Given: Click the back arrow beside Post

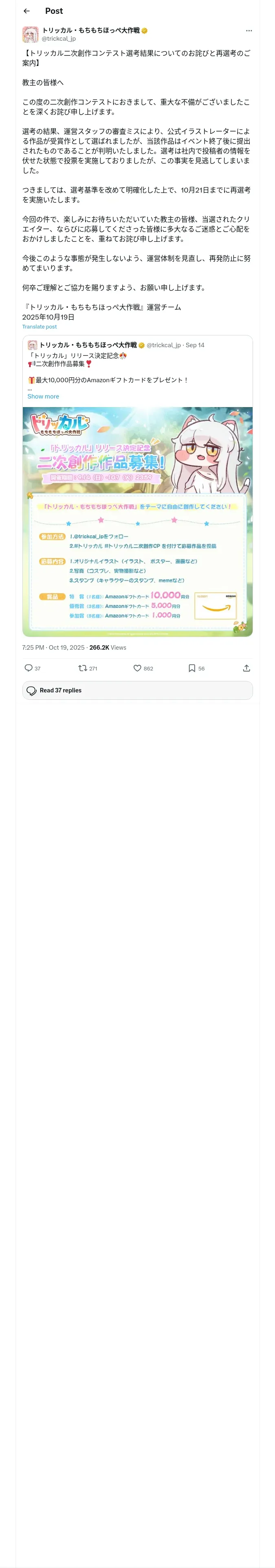Looking at the screenshot, I should pos(26,11).
